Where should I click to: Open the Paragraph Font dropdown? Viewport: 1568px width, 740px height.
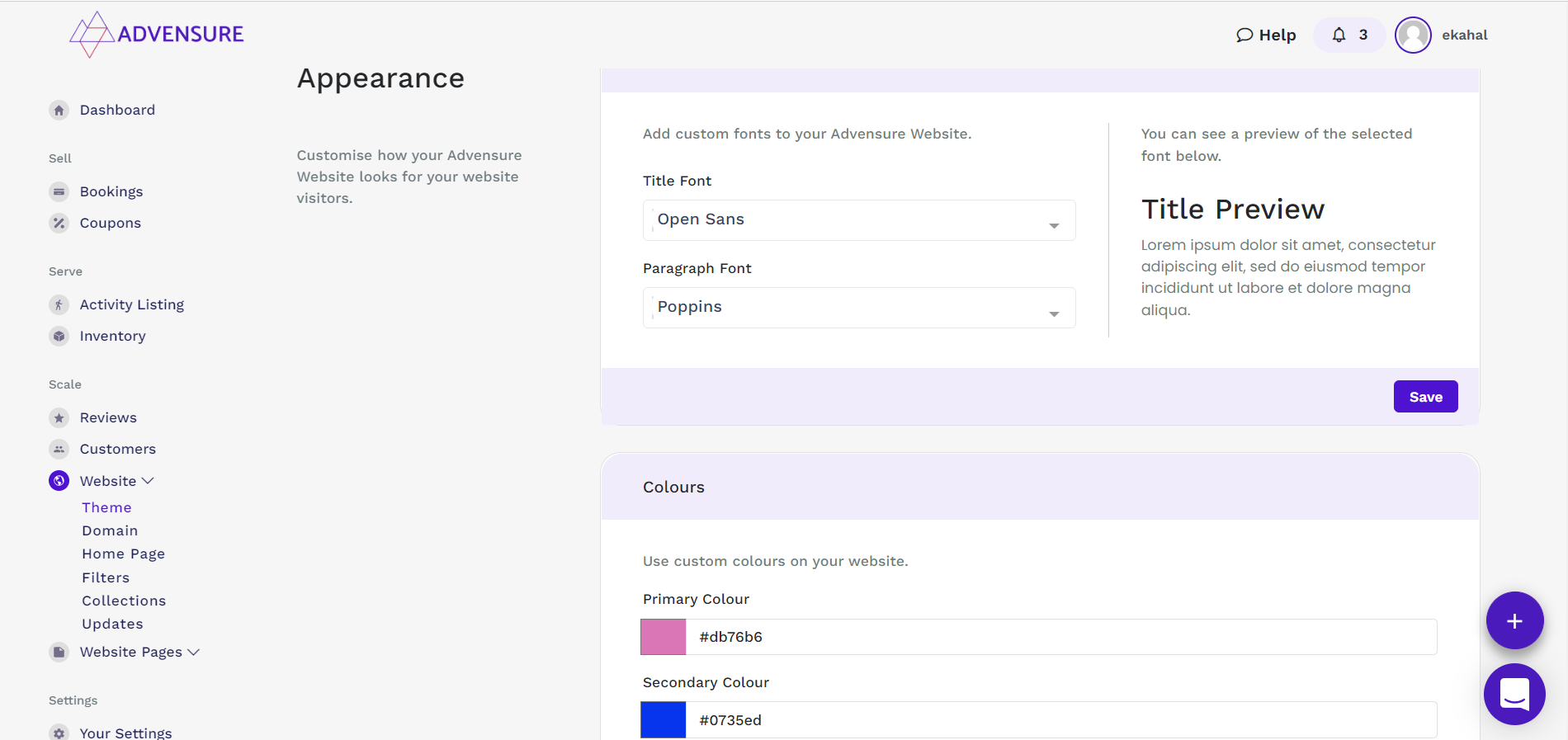858,308
